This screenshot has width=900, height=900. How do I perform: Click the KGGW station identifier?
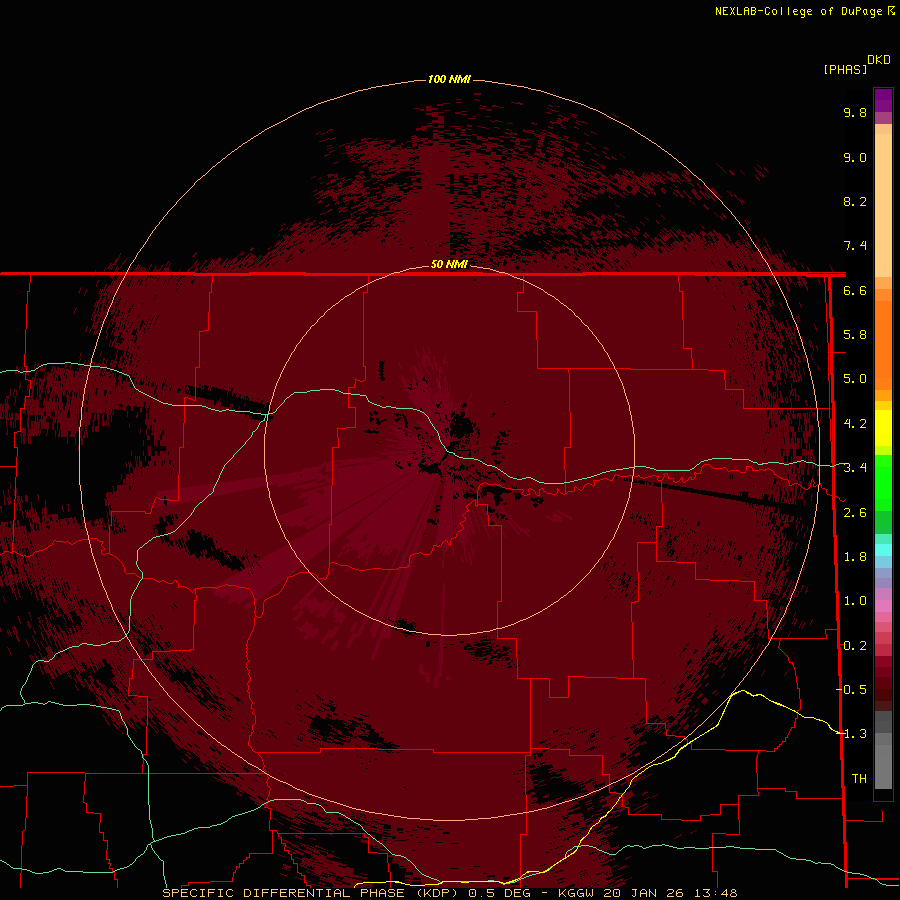[576, 893]
